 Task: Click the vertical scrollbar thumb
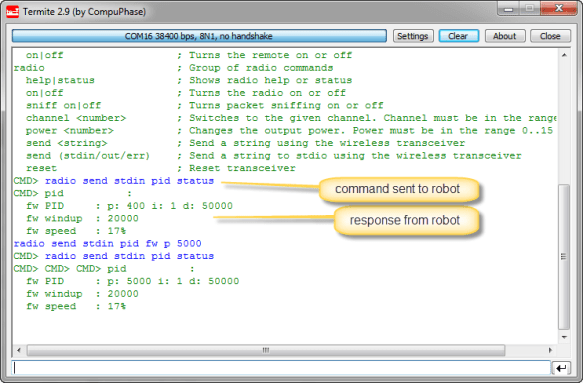click(x=564, y=257)
